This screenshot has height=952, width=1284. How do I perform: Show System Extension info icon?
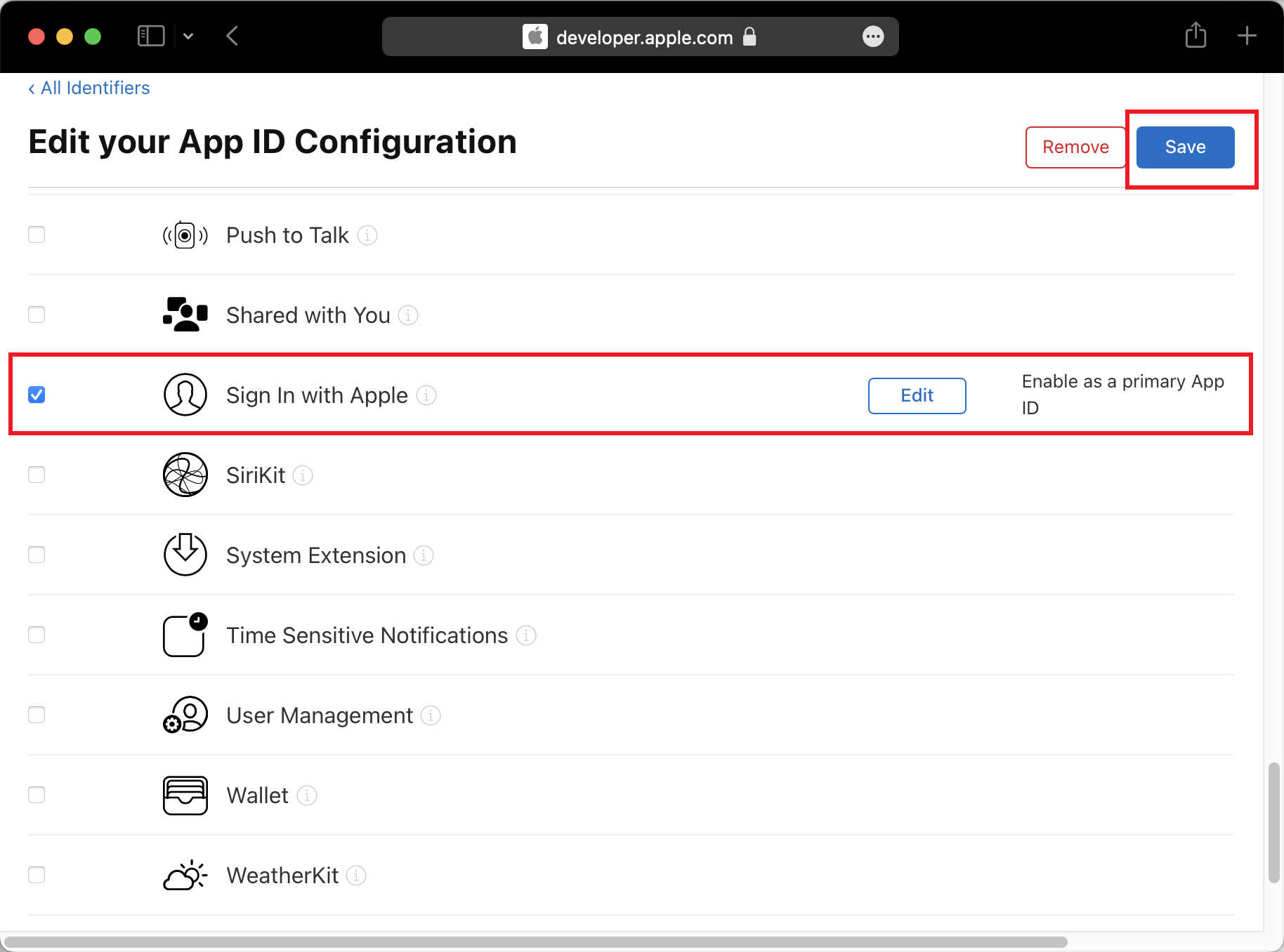click(424, 555)
